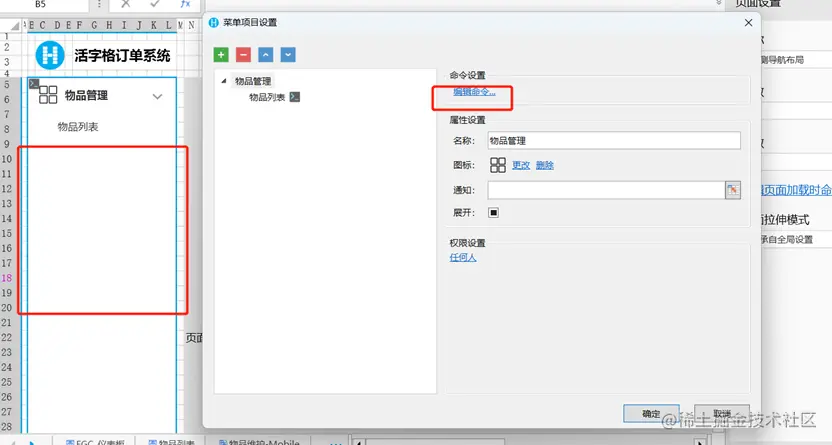Collapse the 物品管理 tree node
Image resolution: width=832 pixels, height=445 pixels.
[x=224, y=81]
